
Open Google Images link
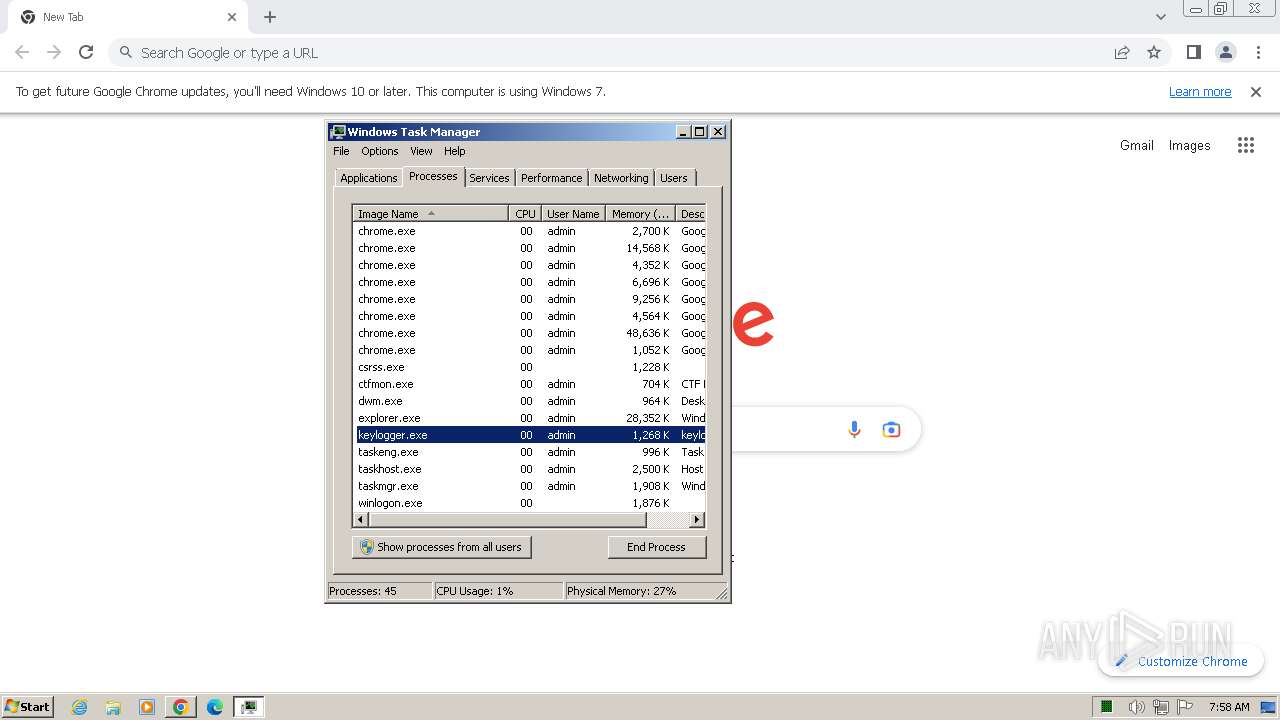coord(1189,145)
